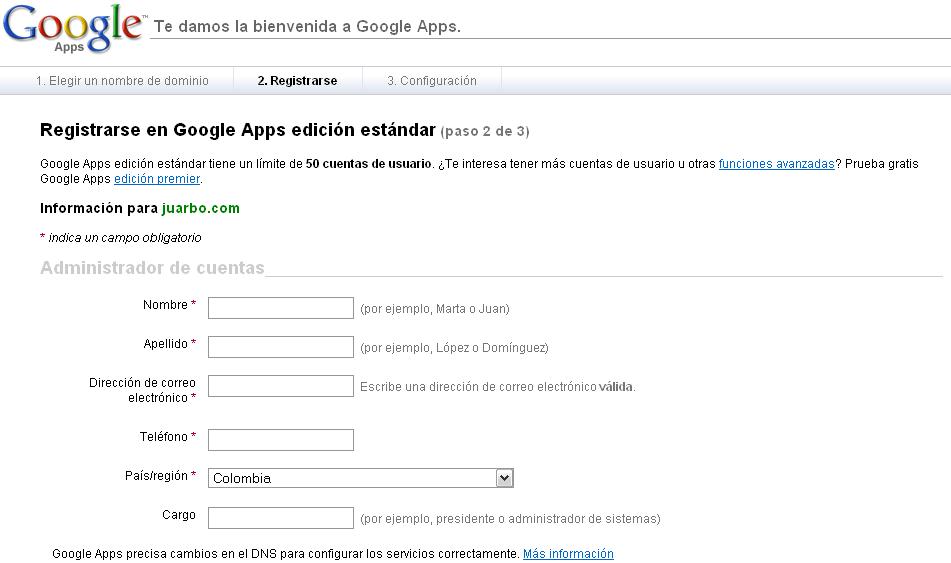Focus the Nombre input field
This screenshot has height=563, width=951.
tap(281, 308)
